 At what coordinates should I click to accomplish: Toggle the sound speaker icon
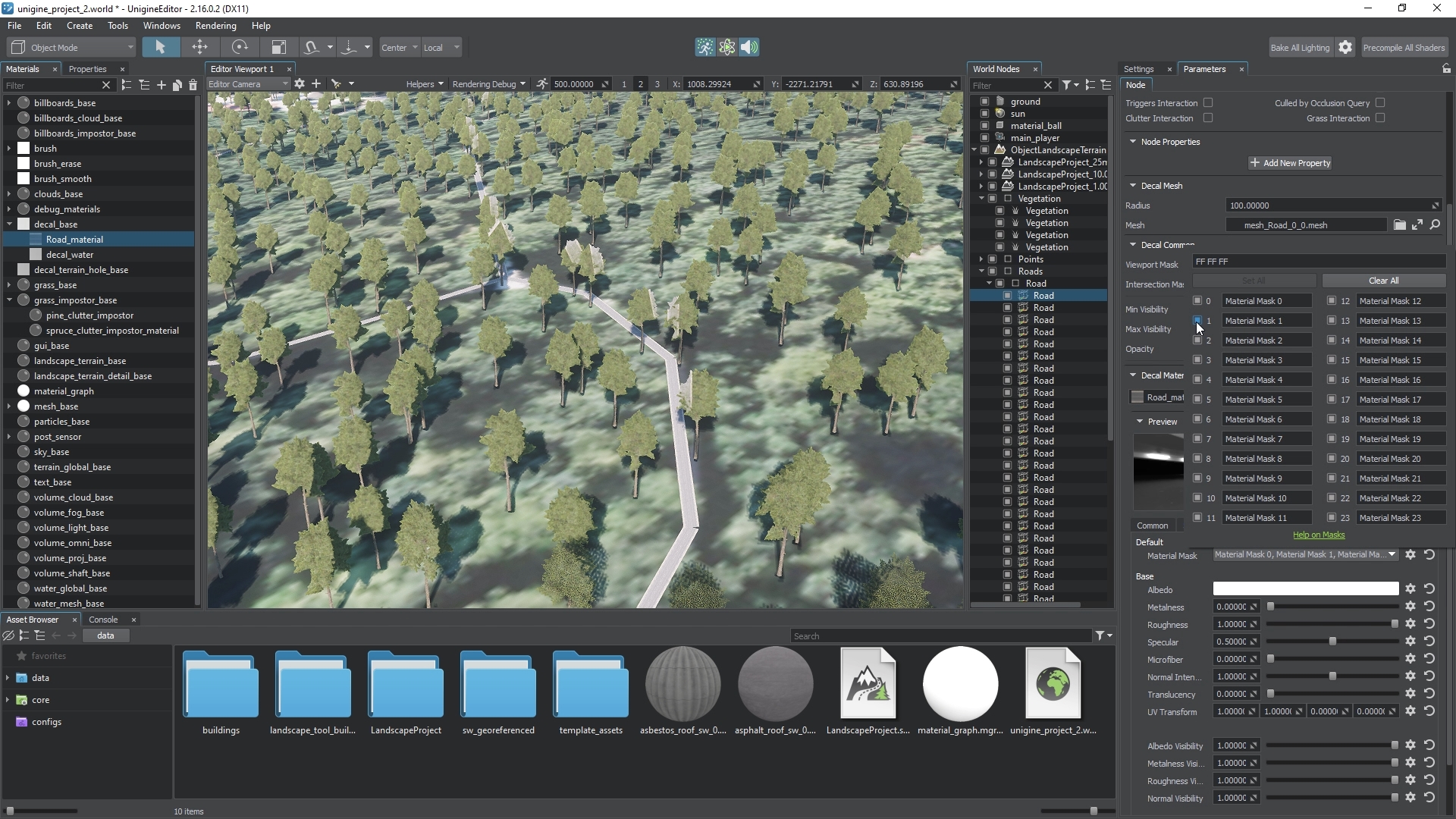click(749, 47)
